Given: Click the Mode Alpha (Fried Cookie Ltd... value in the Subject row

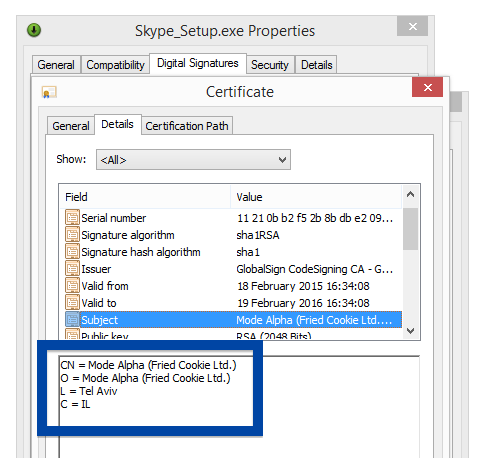Looking at the screenshot, I should tap(314, 320).
